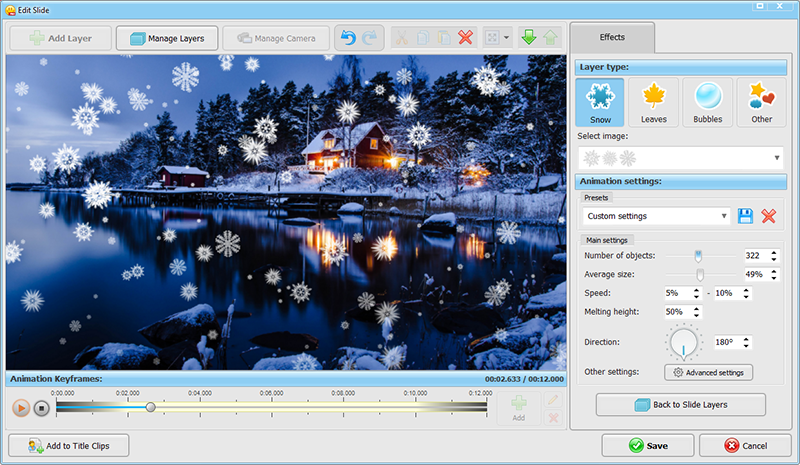Save preset using blue floppy disk icon
This screenshot has width=800, height=465.
point(745,216)
